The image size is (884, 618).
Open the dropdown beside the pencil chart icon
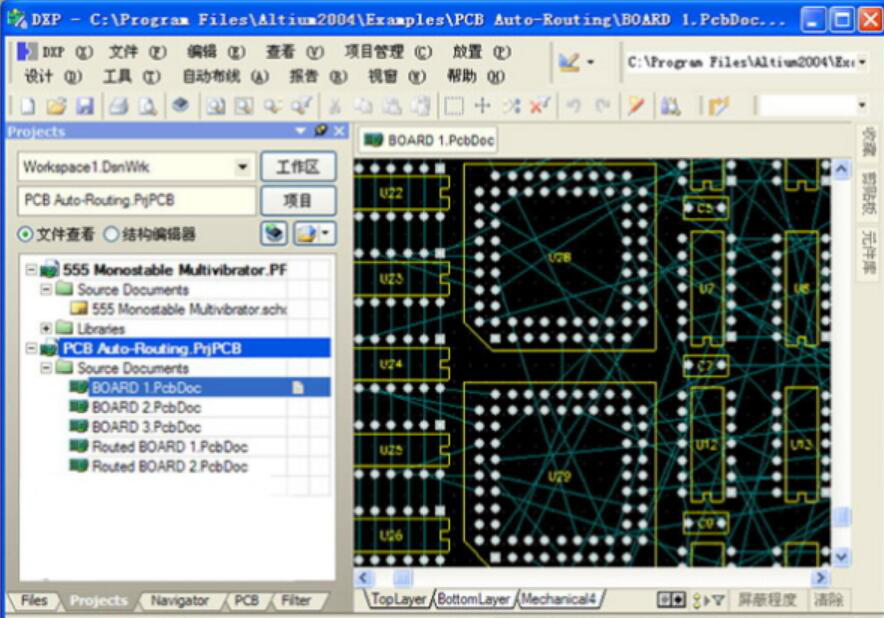(x=590, y=62)
